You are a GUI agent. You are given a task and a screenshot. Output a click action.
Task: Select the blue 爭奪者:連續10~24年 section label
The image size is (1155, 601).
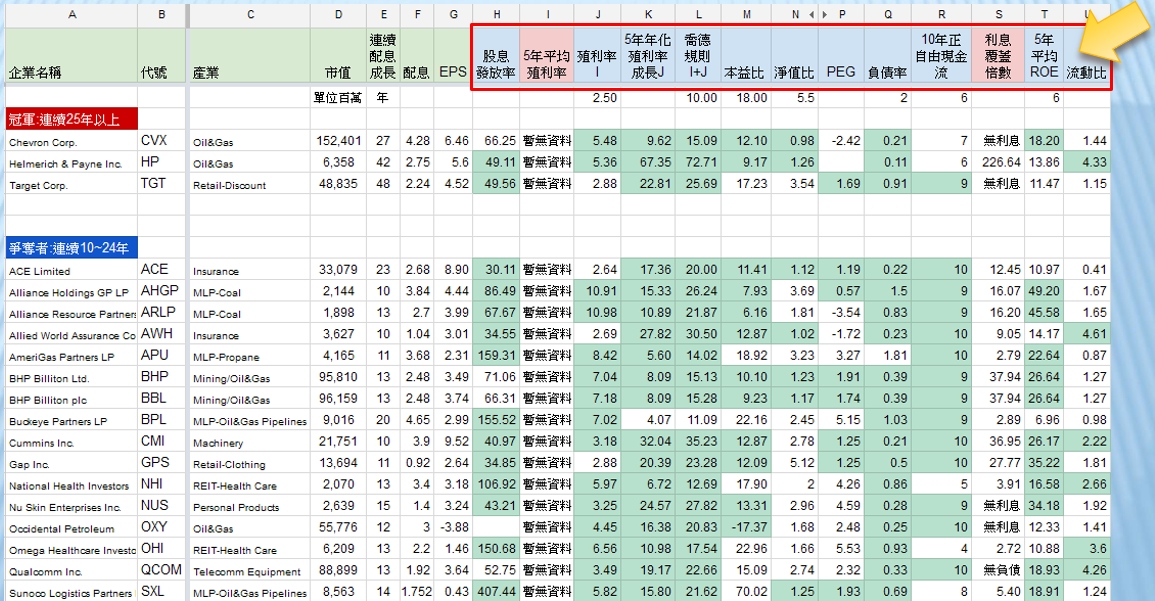pyautogui.click(x=72, y=247)
